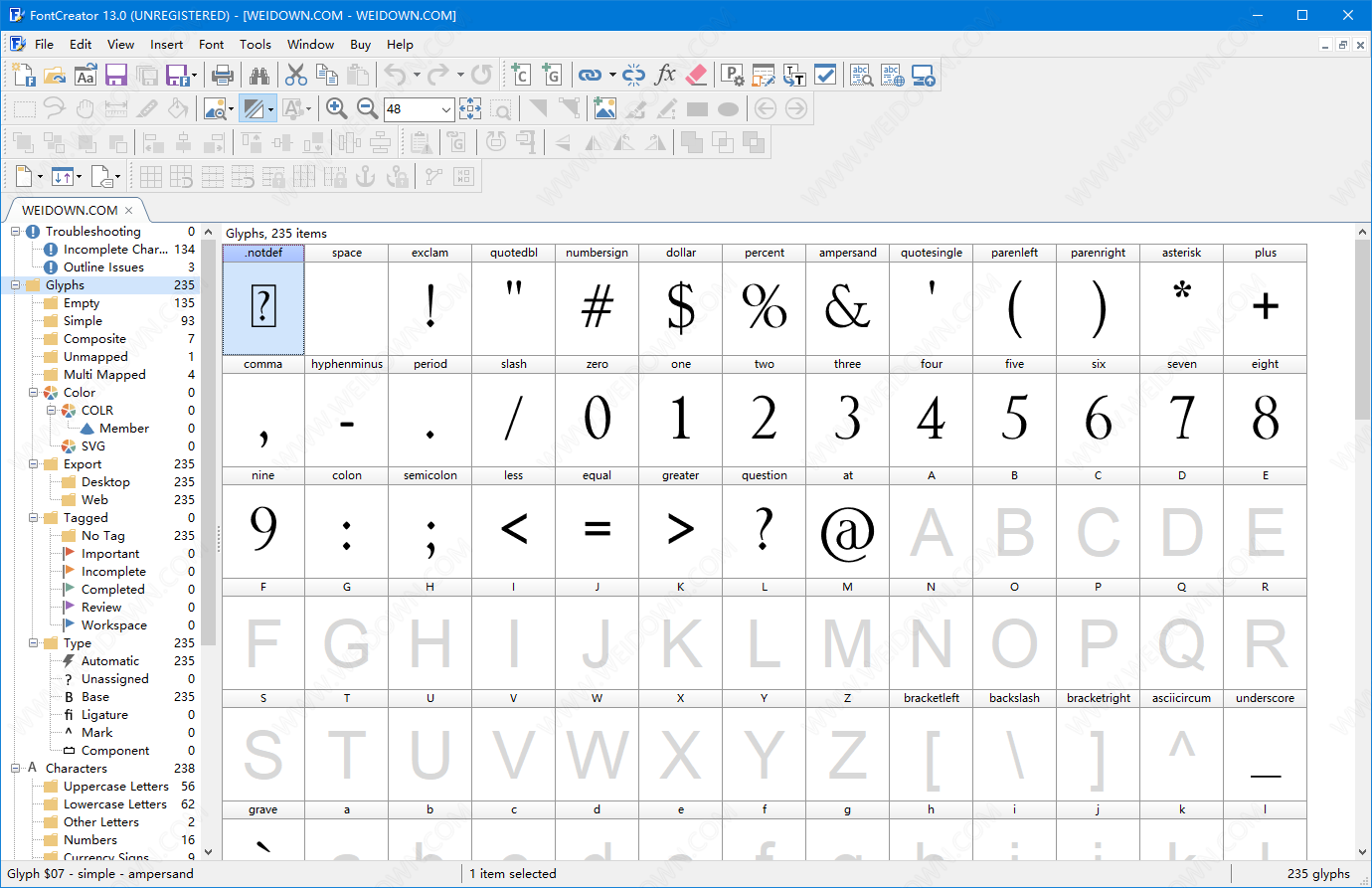Click the Zoom to Fit icon

(470, 108)
